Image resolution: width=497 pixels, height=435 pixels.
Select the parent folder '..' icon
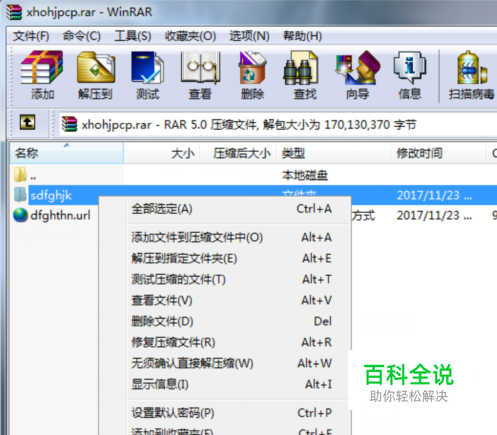[20, 175]
